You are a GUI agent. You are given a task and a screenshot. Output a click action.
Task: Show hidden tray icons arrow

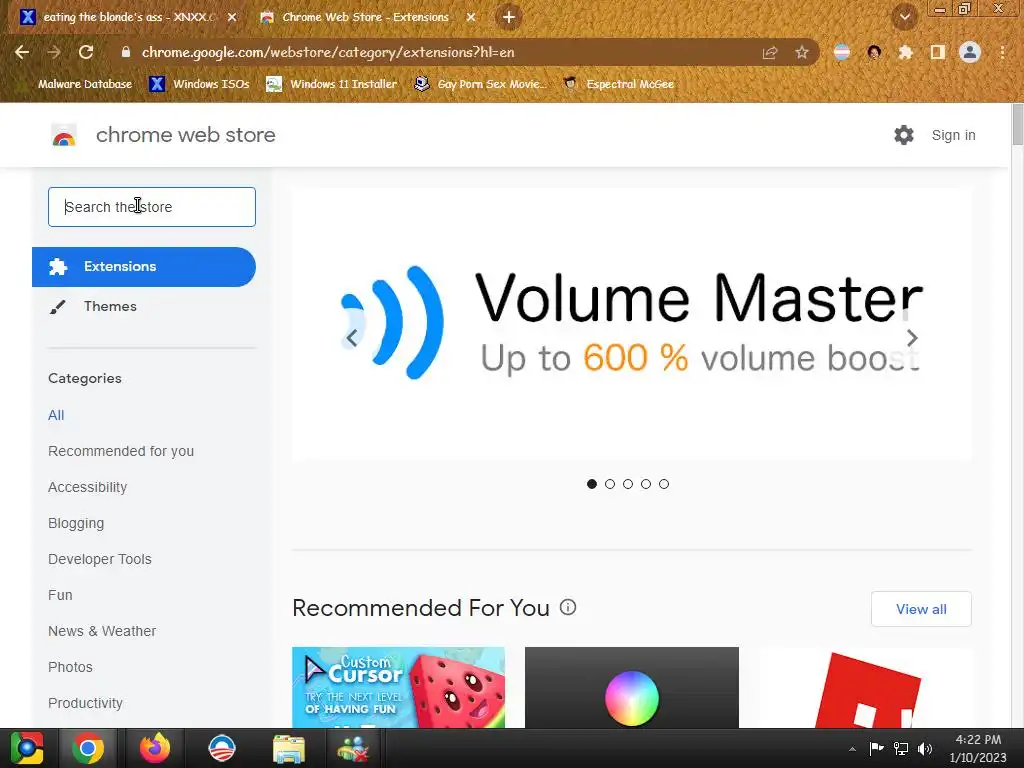(852, 749)
